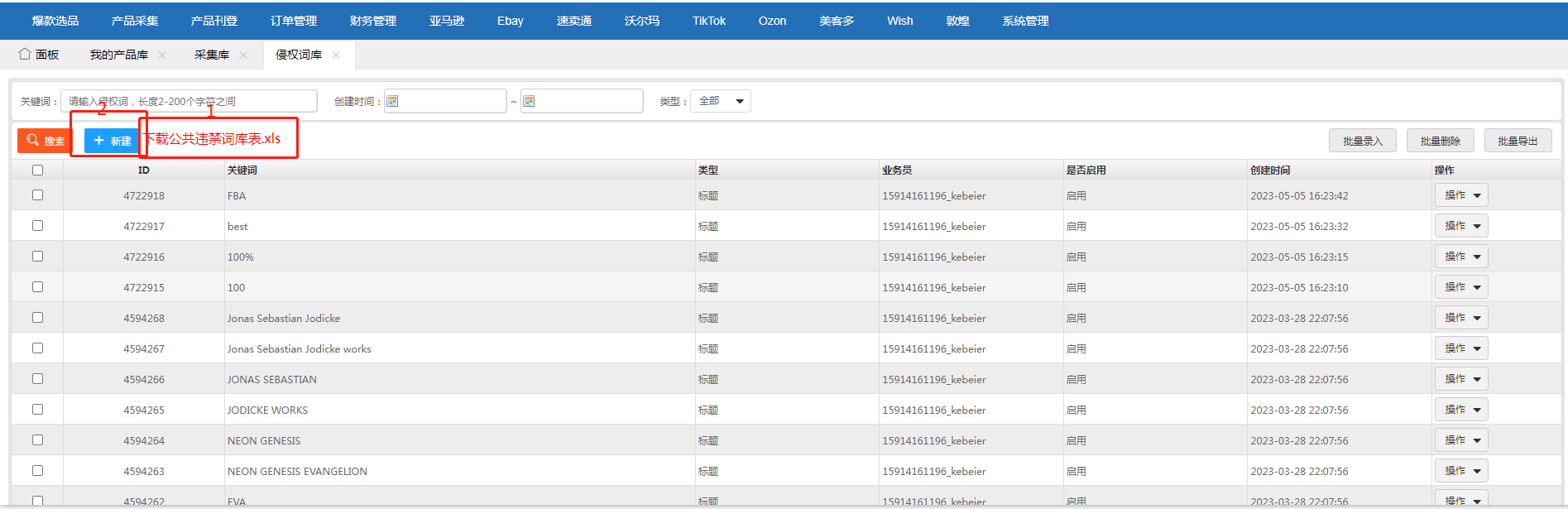This screenshot has height=509, width=1568.
Task: Tick the select-all checkbox in table header
Action: point(37,170)
